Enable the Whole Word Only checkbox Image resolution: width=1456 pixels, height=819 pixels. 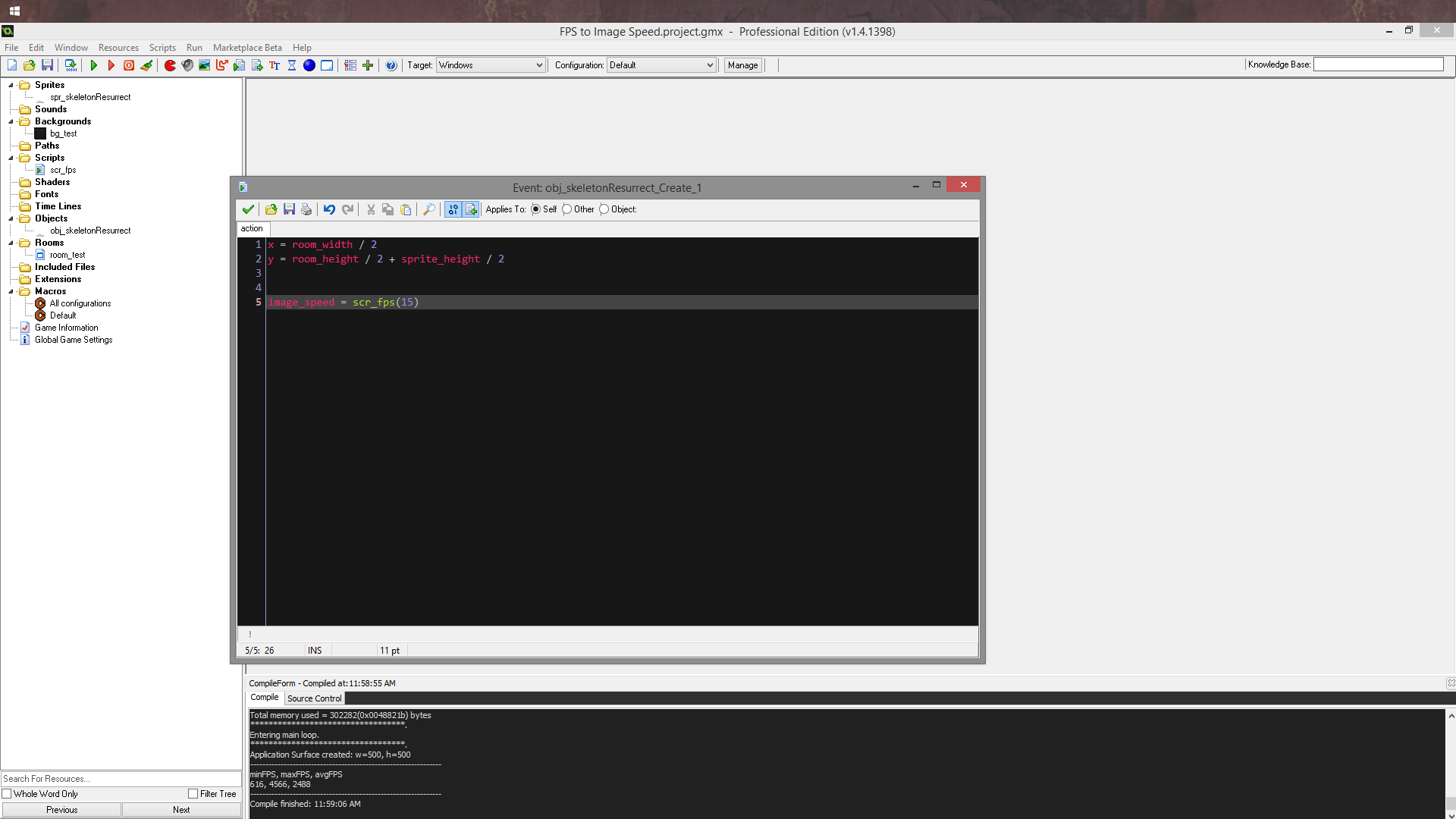click(x=8, y=793)
